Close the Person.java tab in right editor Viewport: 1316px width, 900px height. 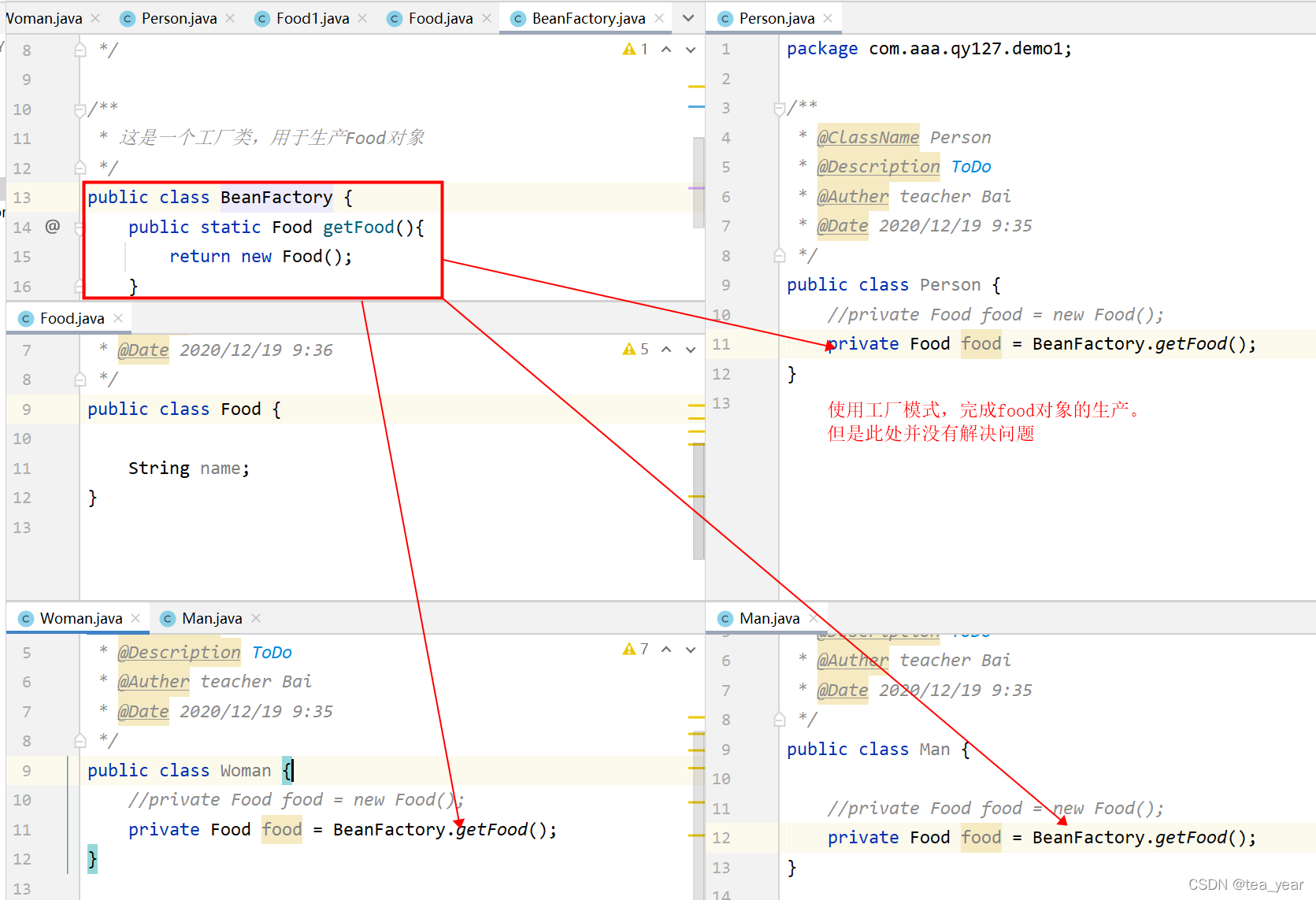click(x=828, y=18)
